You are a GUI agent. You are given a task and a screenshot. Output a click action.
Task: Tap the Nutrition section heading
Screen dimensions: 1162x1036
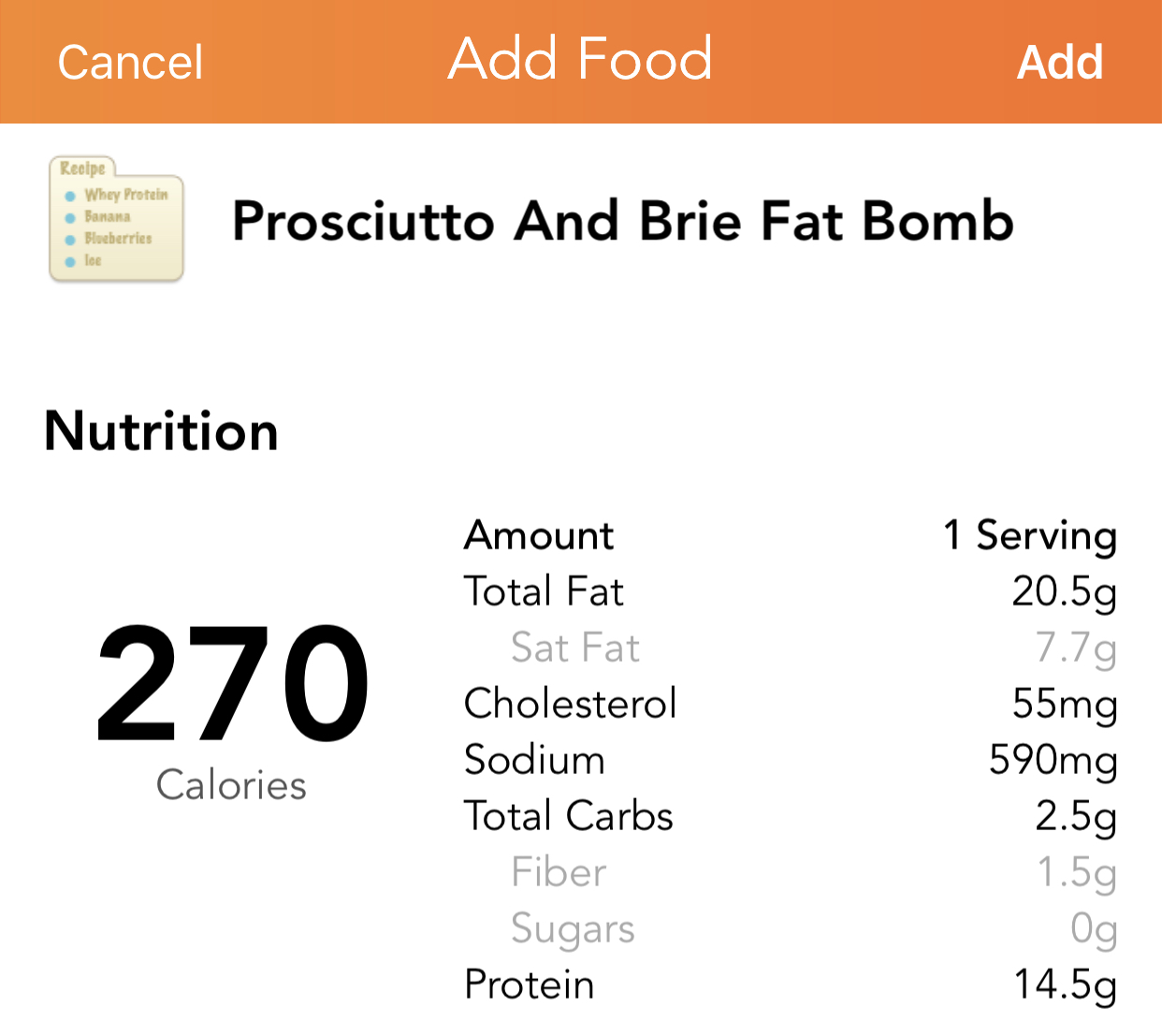161,431
